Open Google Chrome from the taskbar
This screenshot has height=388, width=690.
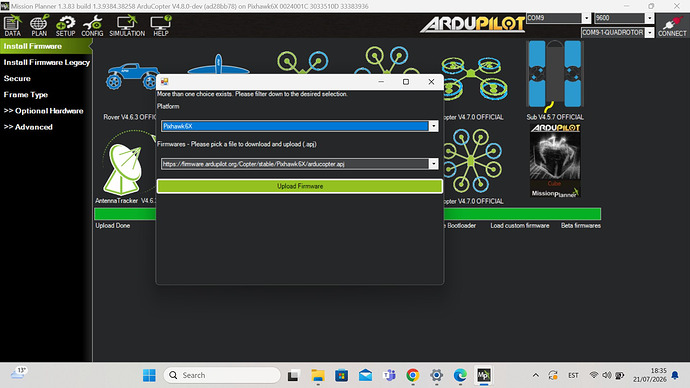coord(413,375)
